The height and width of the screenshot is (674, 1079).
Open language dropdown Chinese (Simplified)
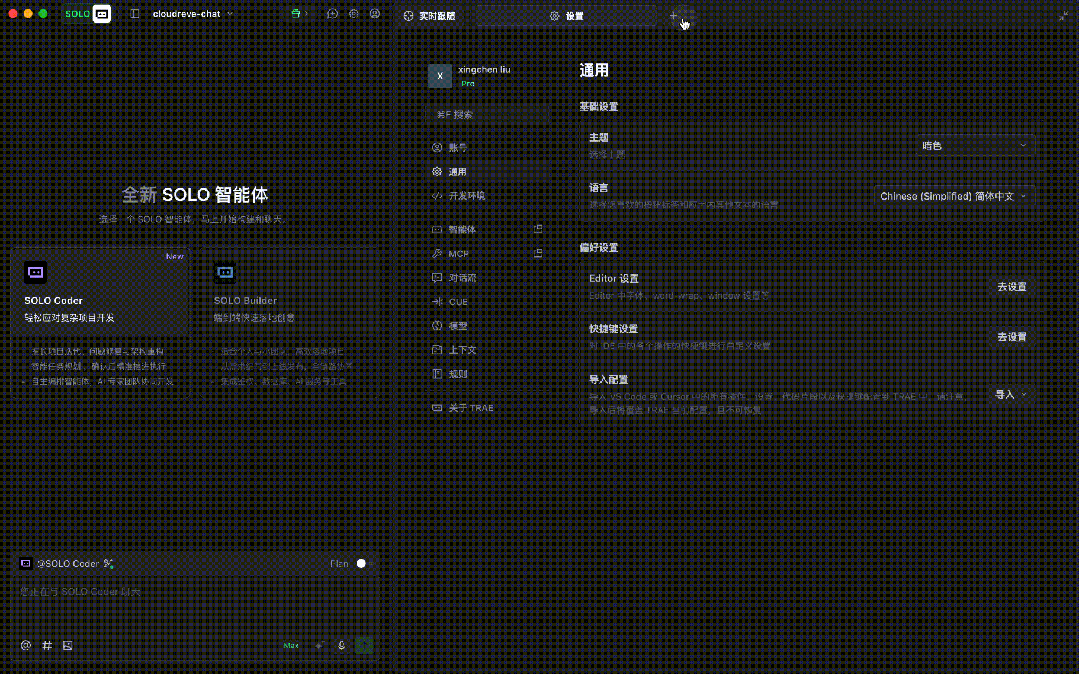954,196
